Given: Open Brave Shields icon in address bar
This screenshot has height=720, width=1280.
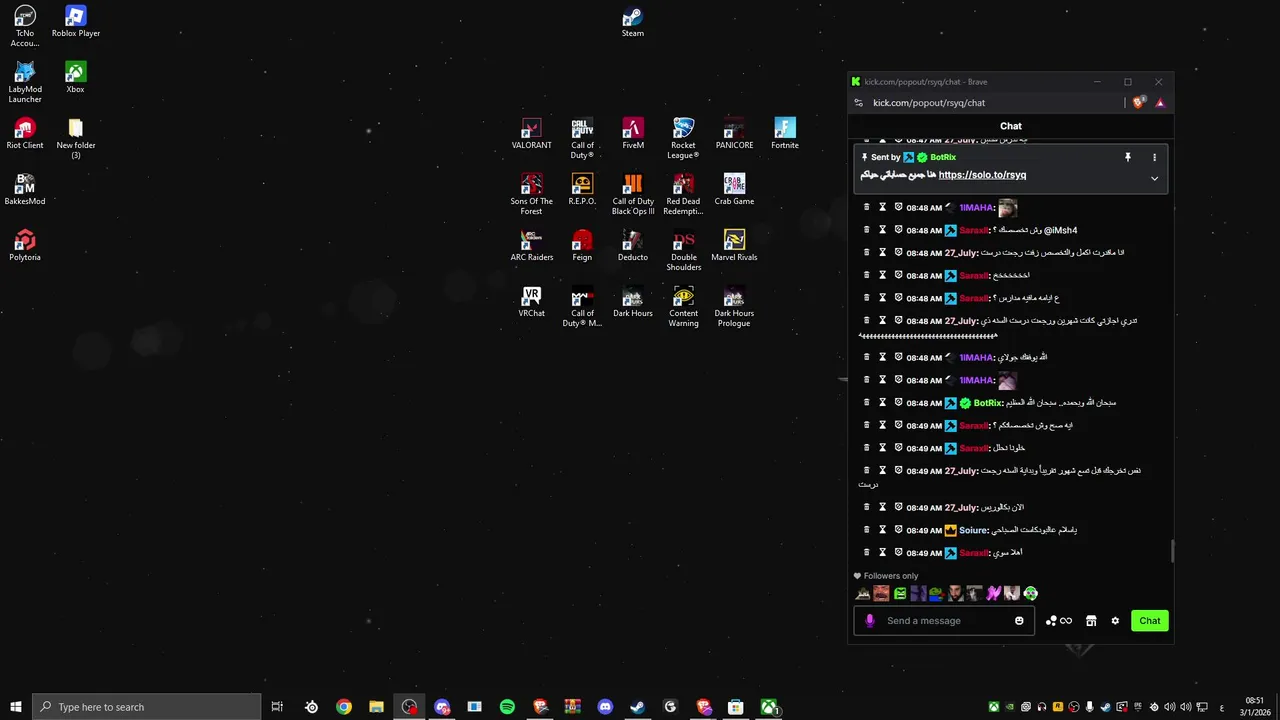Looking at the screenshot, I should click(1139, 102).
